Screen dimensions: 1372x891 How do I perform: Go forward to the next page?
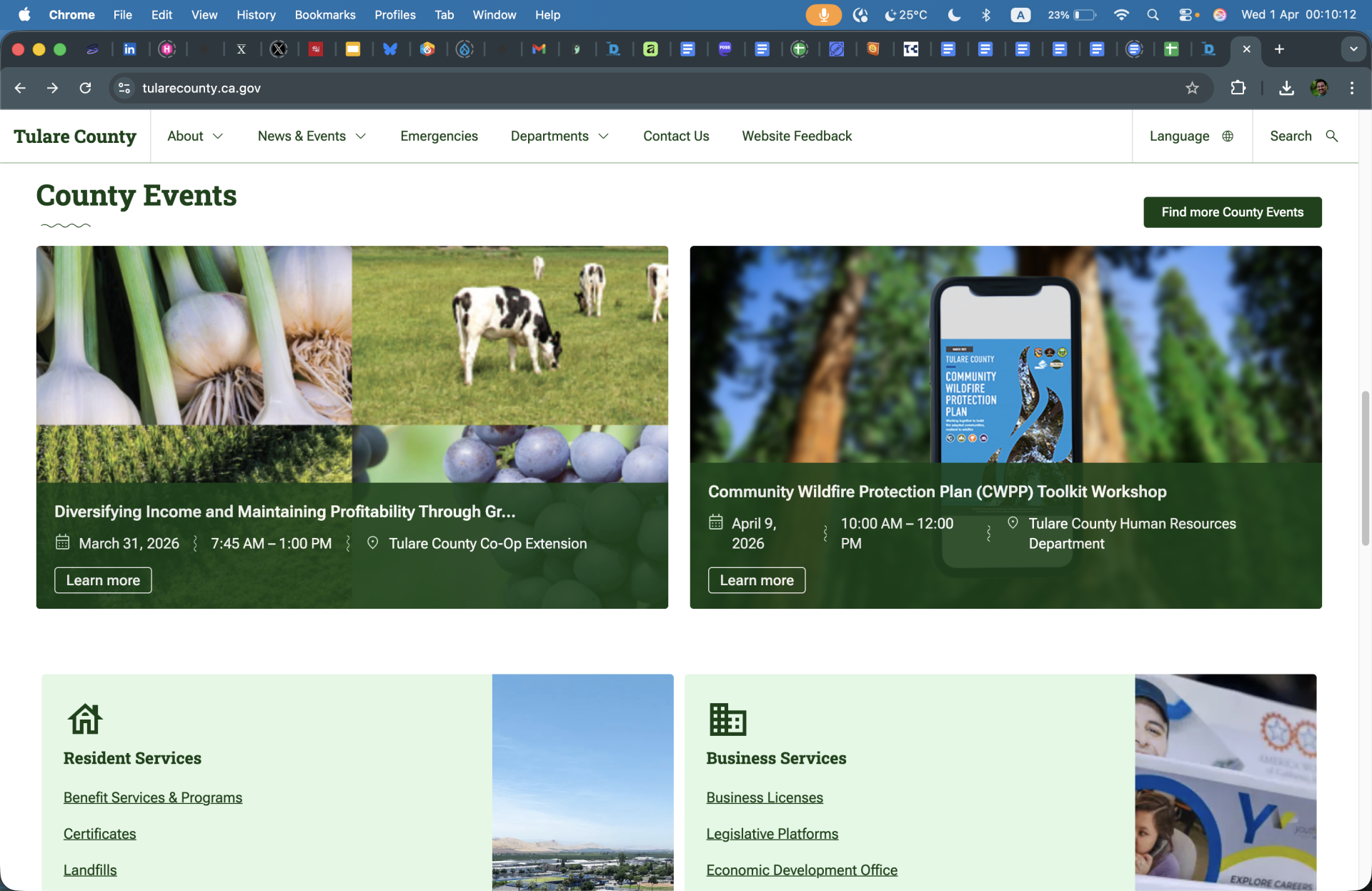(52, 88)
